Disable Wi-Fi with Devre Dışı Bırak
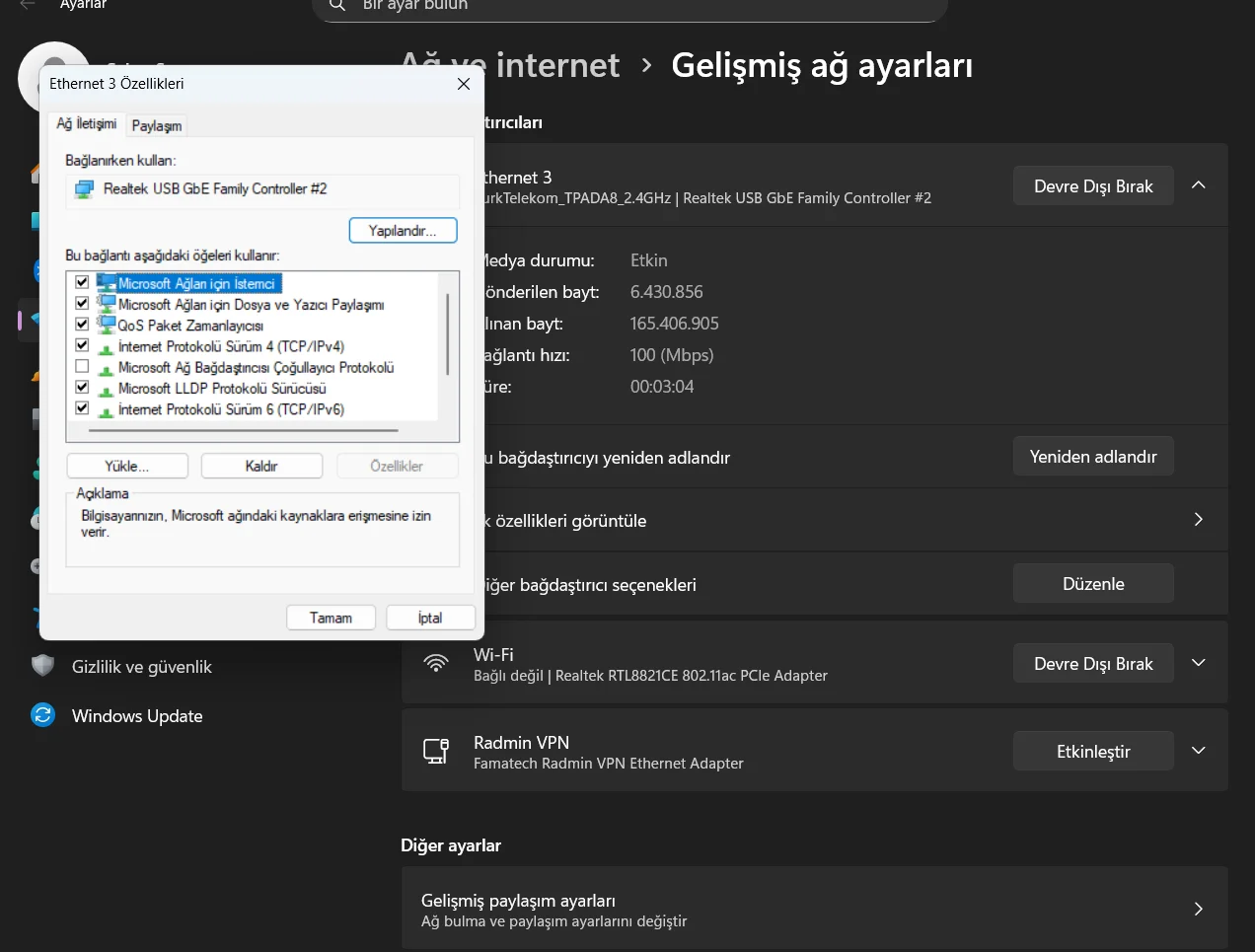Screen dimensions: 1255x952 [x=1093, y=663]
